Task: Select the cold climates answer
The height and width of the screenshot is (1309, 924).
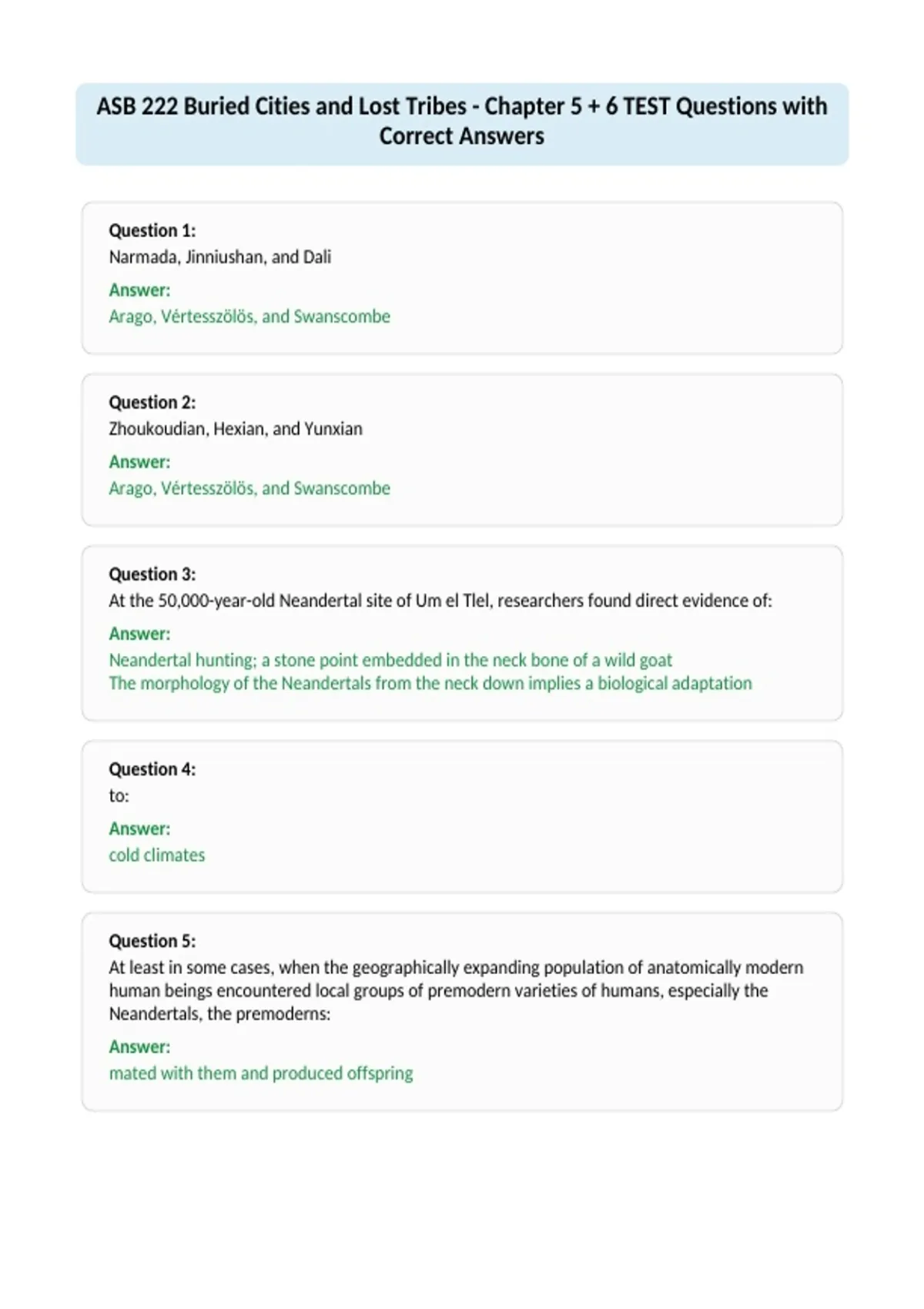Action: [157, 855]
